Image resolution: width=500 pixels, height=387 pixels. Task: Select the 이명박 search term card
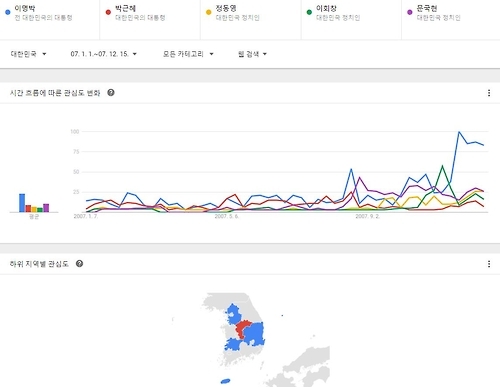pos(50,19)
